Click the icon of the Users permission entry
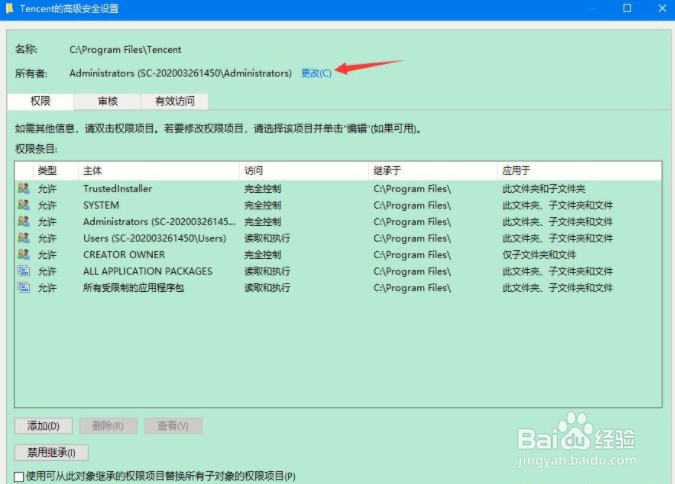The image size is (675, 484). click(x=24, y=238)
